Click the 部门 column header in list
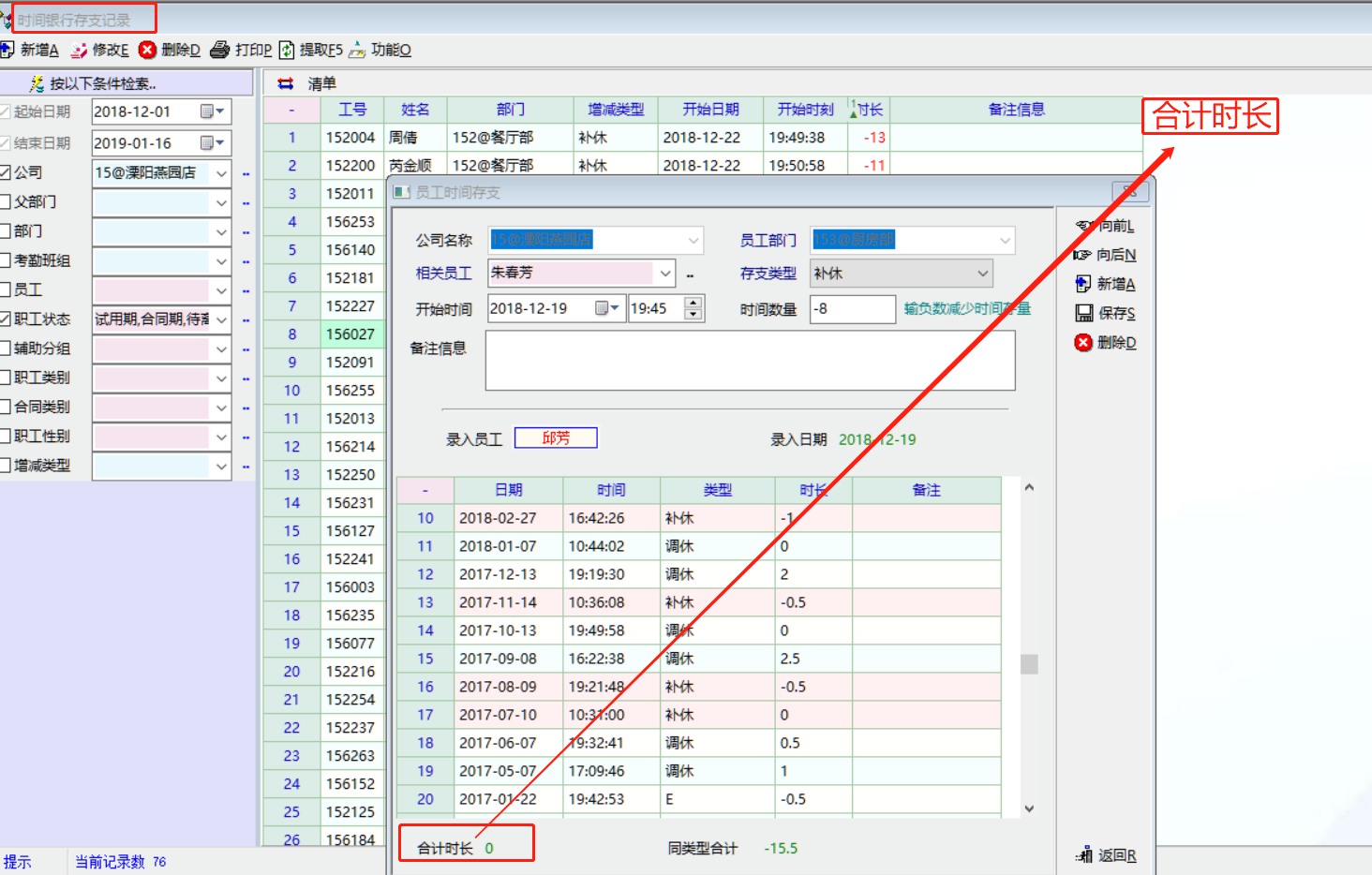 click(510, 110)
